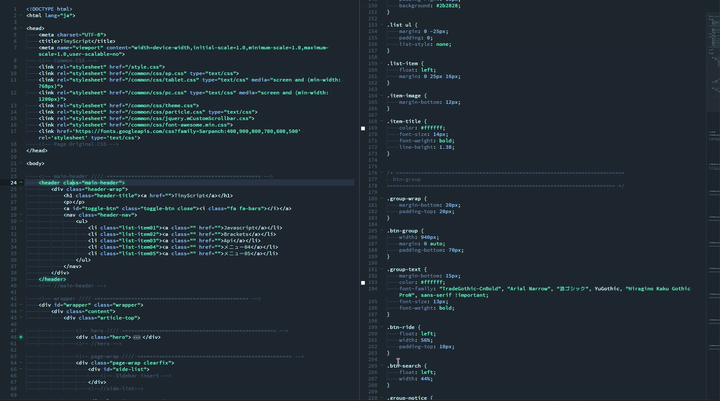
Task: Place cursor on the .btn-search selector
Action: pyautogui.click(x=405, y=366)
